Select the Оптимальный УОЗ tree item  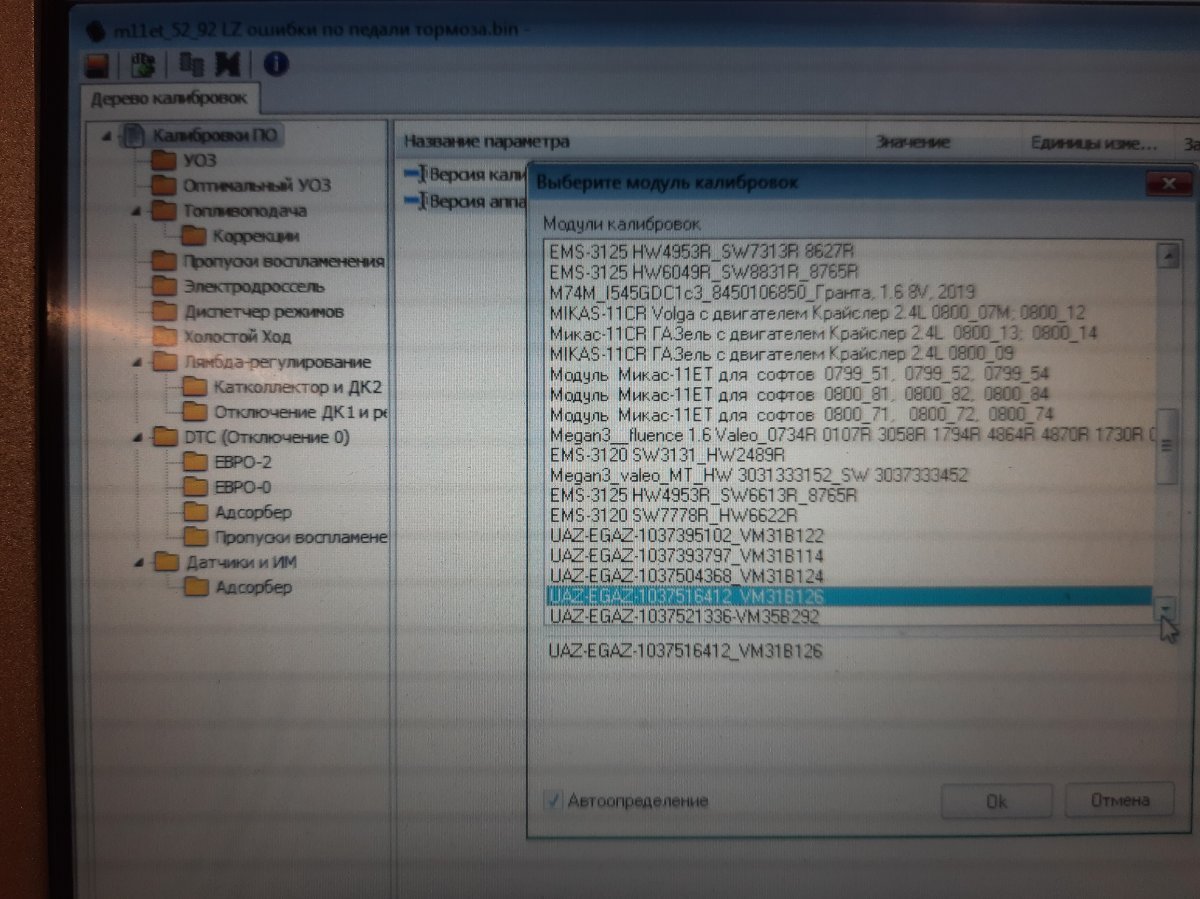tap(256, 185)
